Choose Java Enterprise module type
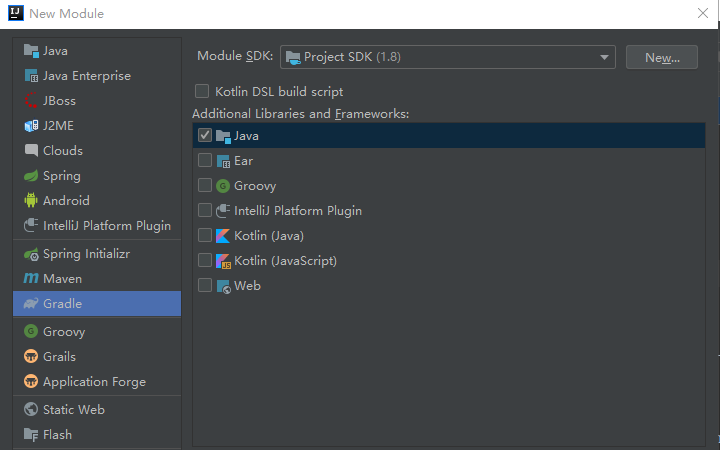 [86, 75]
